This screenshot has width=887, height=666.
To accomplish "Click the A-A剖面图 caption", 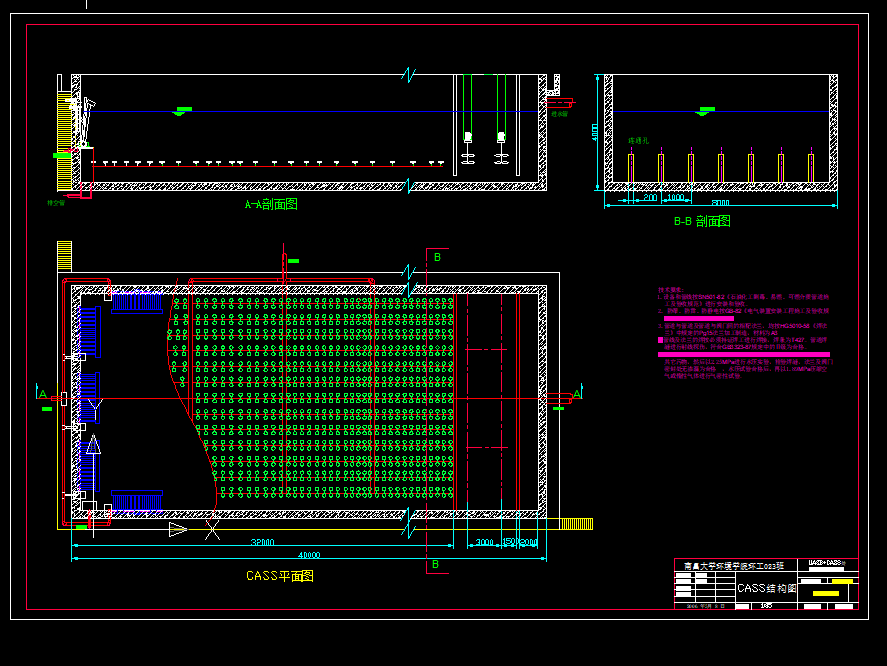I will pyautogui.click(x=270, y=205).
